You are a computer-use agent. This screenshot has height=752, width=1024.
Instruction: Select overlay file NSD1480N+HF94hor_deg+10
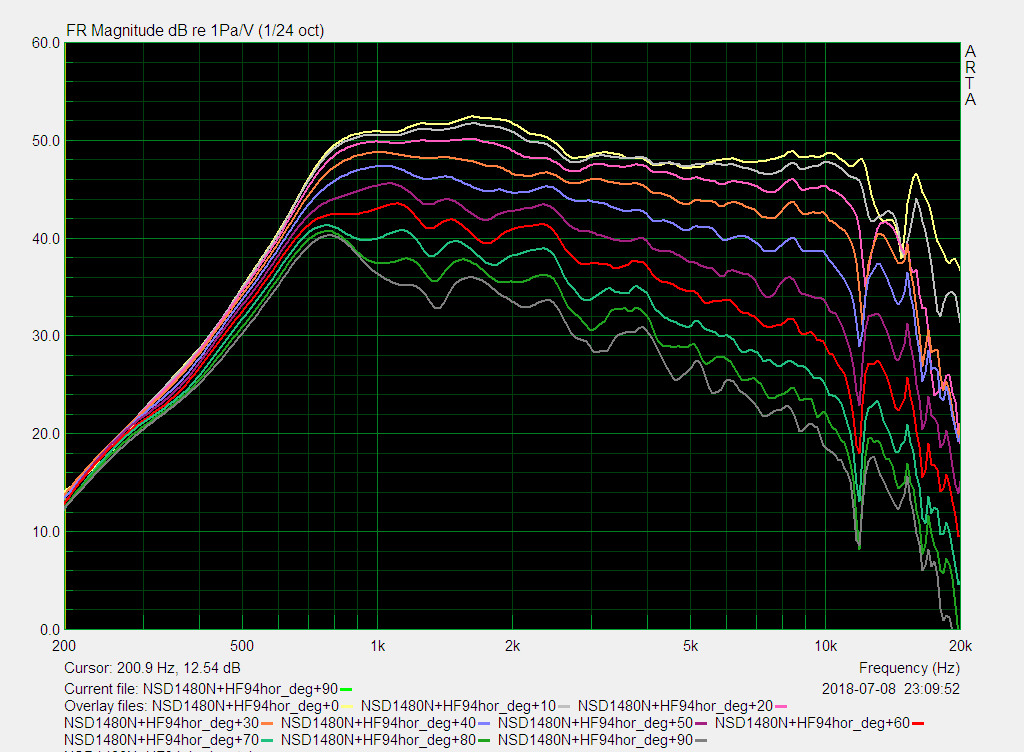pos(458,706)
